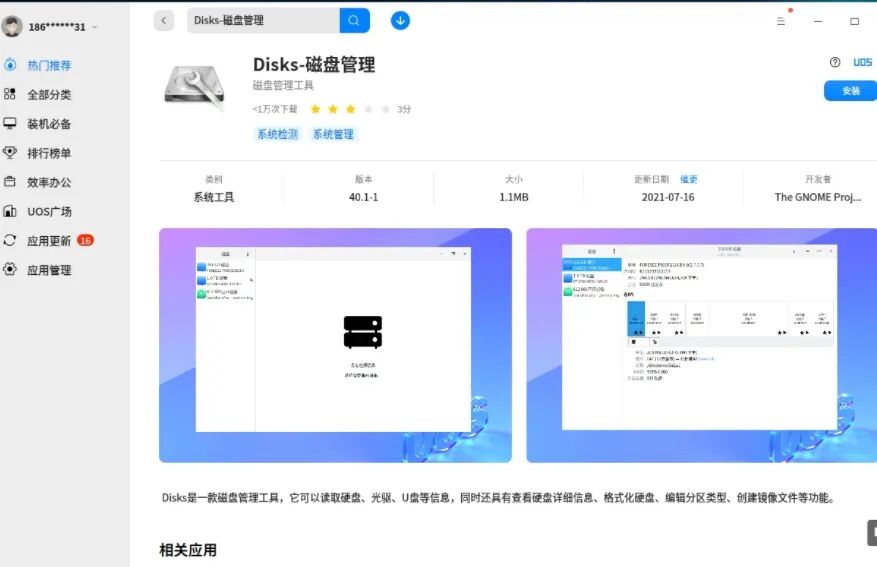Image resolution: width=877 pixels, height=567 pixels.
Task: Expand the account dropdown arrow
Action: click(95, 27)
